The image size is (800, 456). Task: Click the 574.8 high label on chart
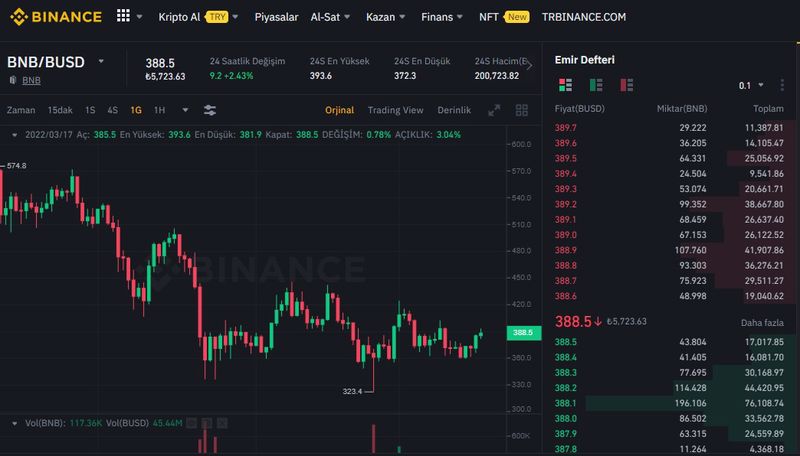click(16, 166)
